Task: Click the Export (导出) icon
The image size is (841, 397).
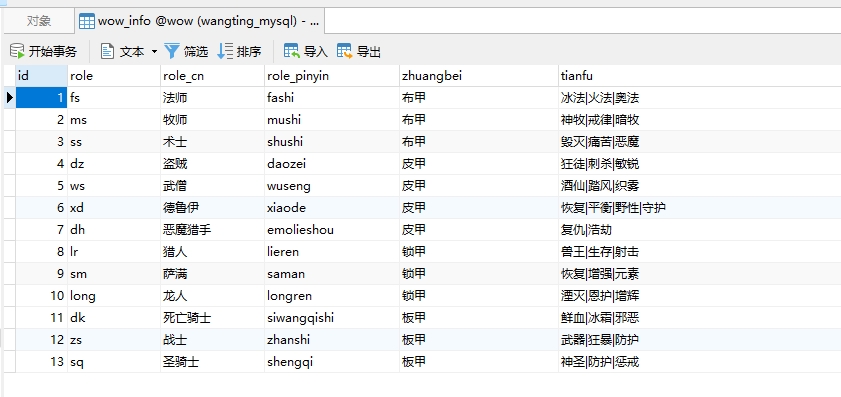Action: pos(345,51)
